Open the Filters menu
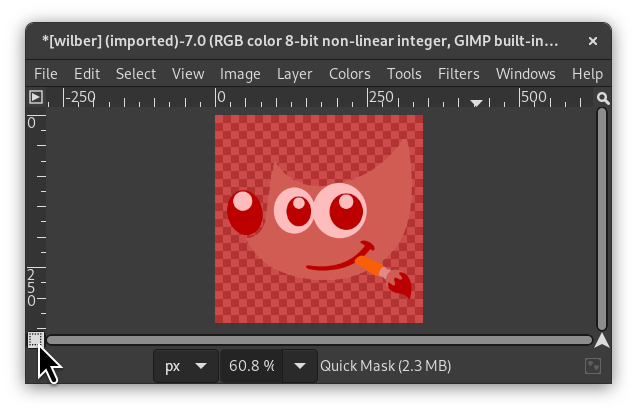Viewport: 637px width, 412px height. click(x=458, y=73)
